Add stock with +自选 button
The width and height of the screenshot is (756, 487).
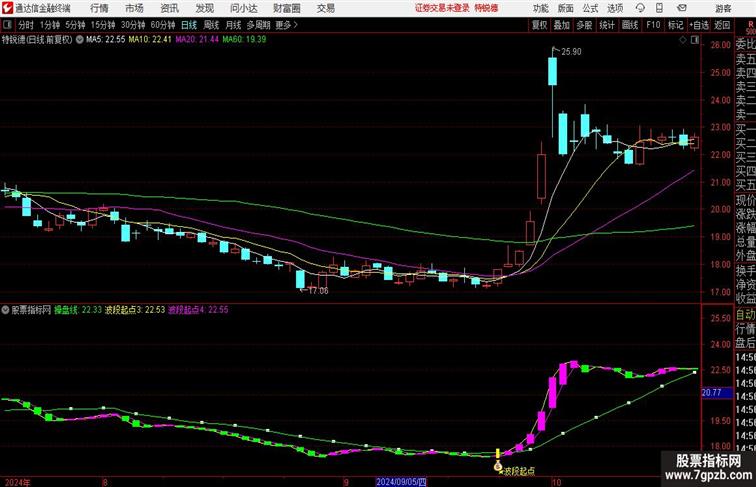pos(699,25)
